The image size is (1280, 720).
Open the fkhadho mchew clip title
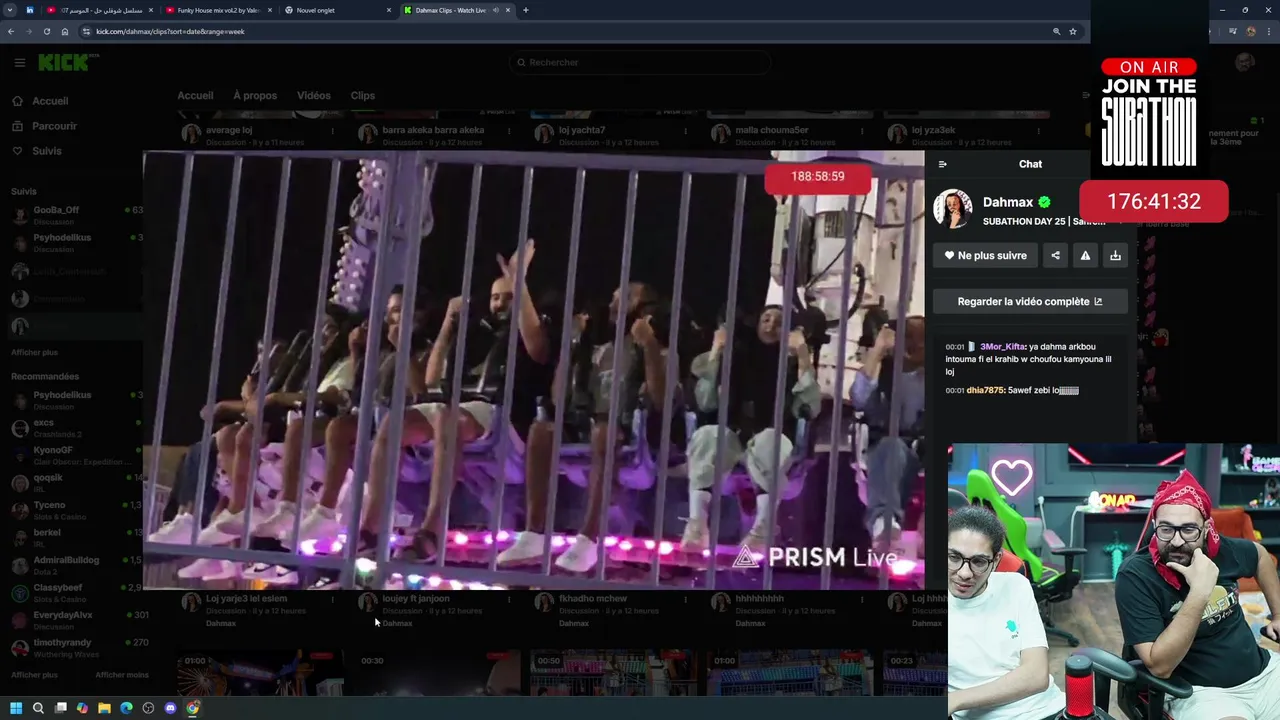tap(593, 599)
